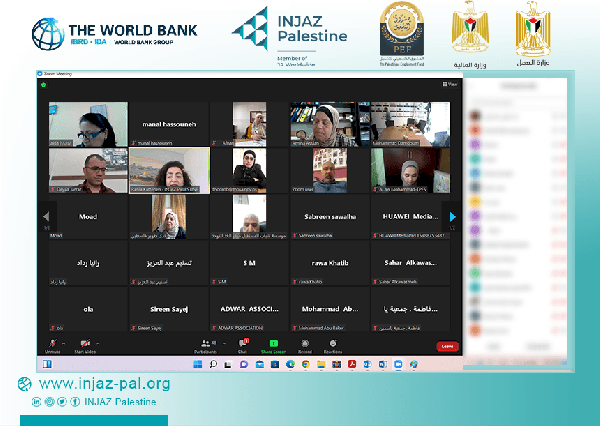
Task: Select the rawa Khatib participant tile
Action: click(330, 263)
